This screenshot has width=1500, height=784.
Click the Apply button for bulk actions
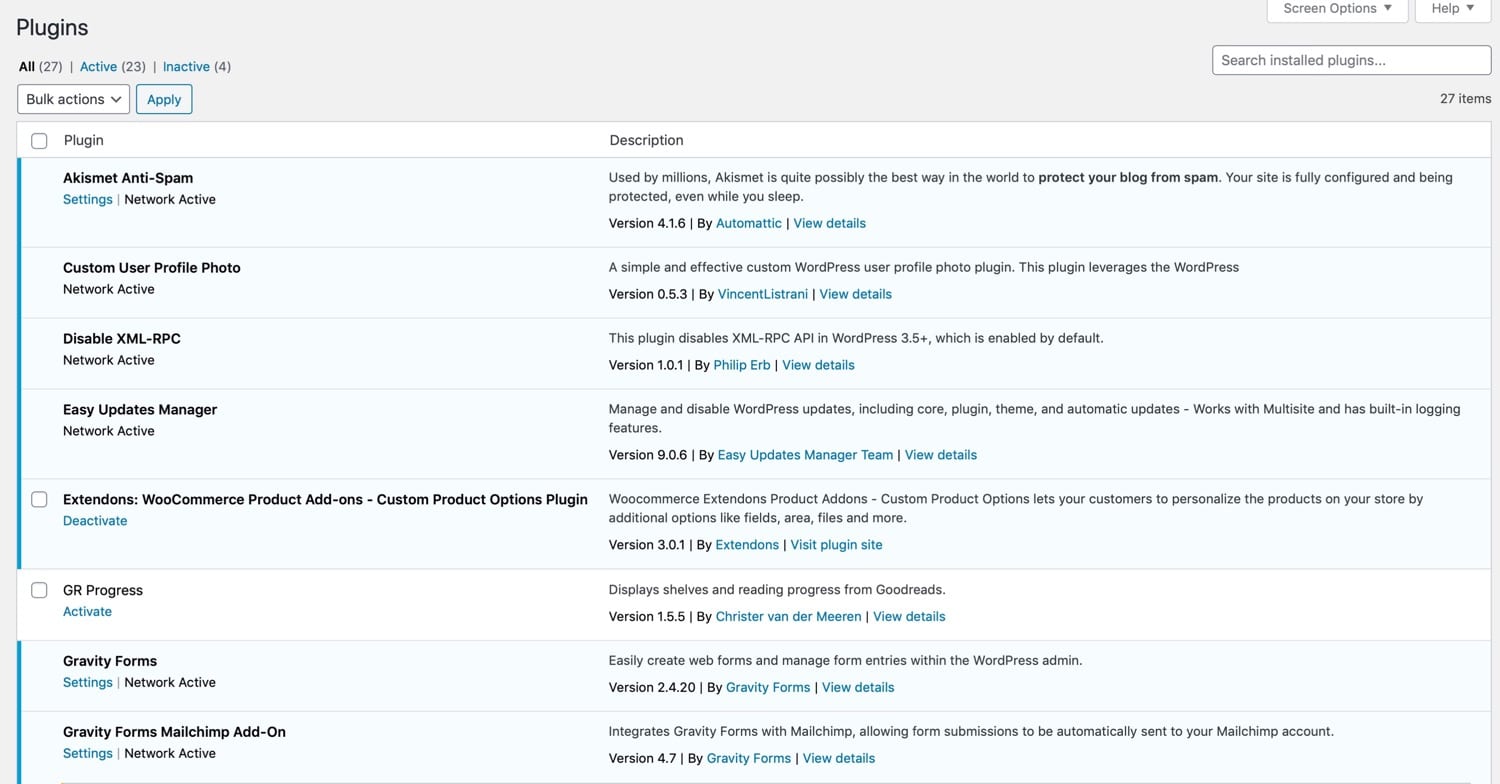point(163,99)
